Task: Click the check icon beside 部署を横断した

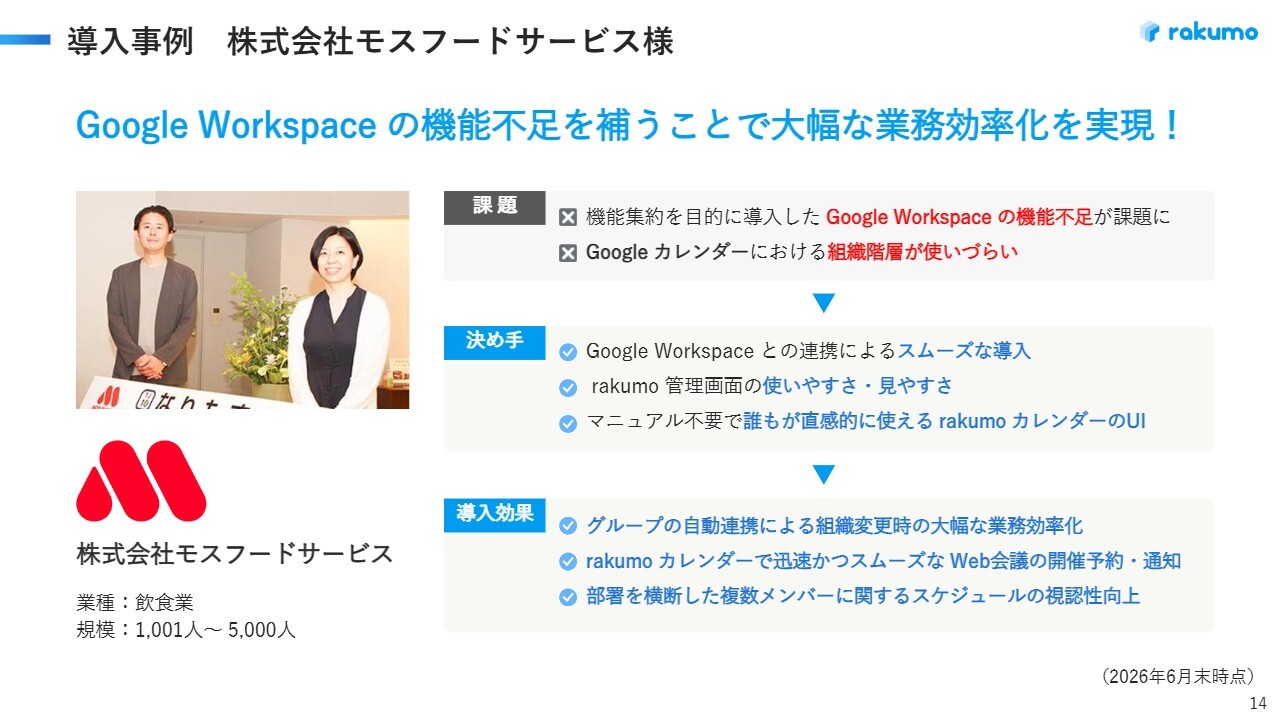Action: [x=568, y=597]
